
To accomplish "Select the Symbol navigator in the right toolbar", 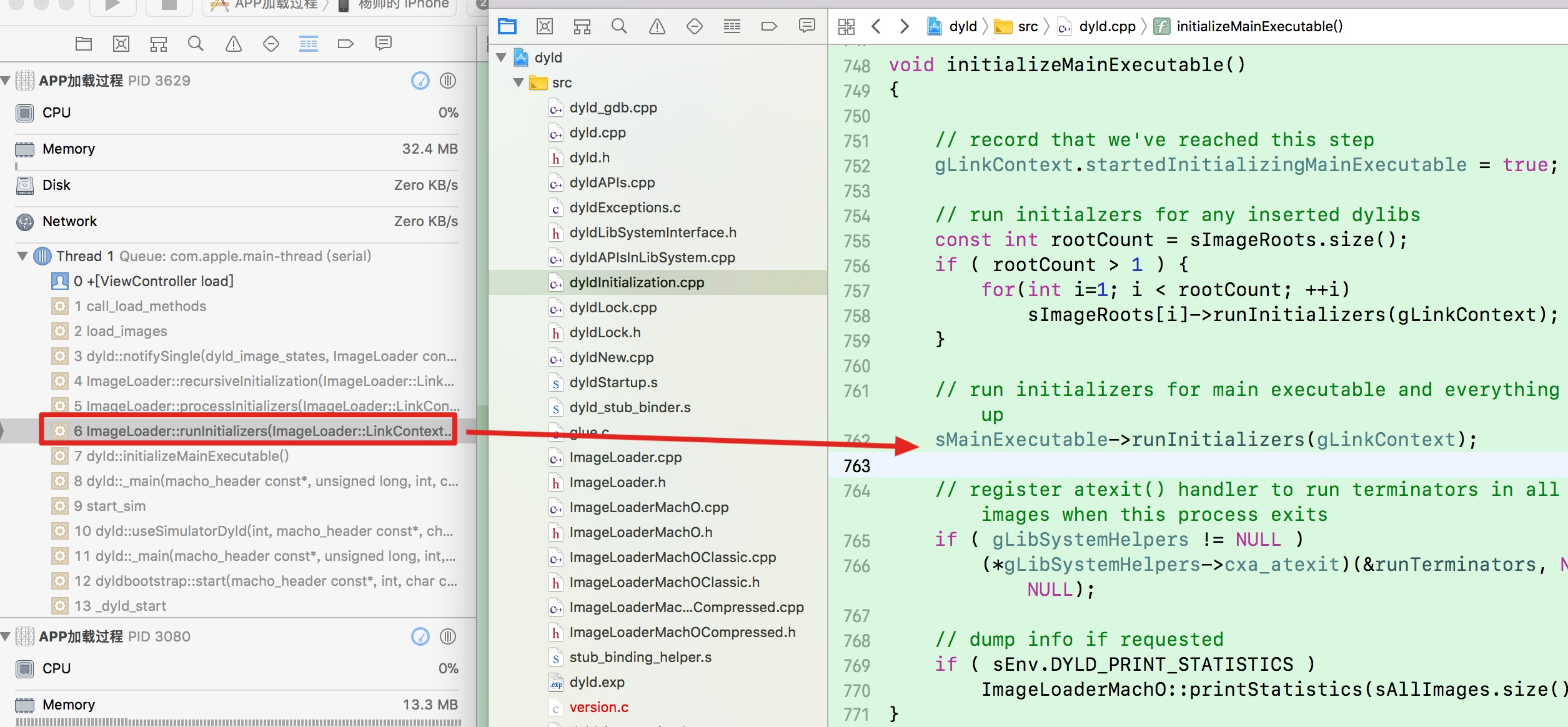I will [582, 26].
